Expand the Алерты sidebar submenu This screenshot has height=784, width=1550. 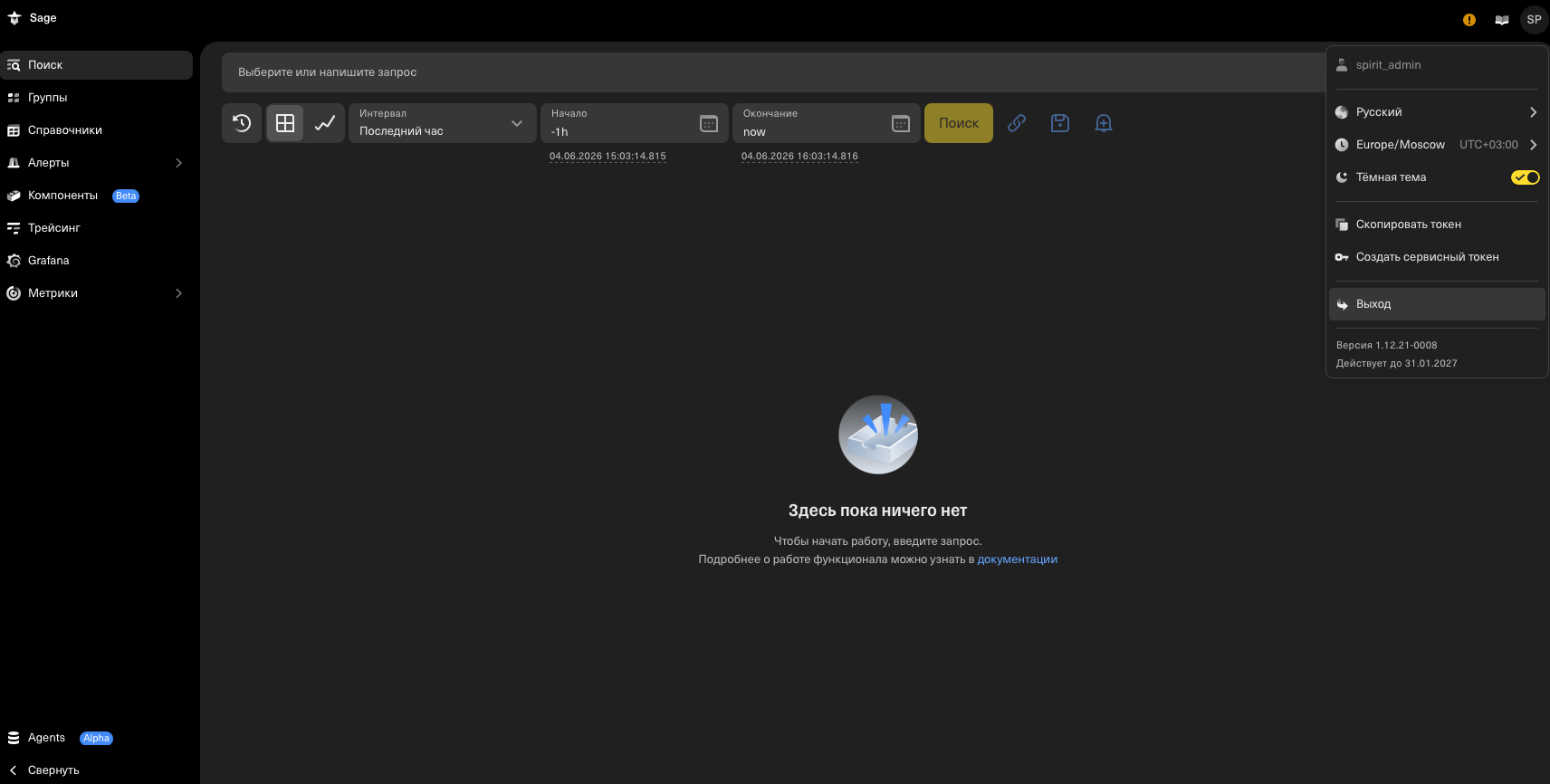[178, 163]
